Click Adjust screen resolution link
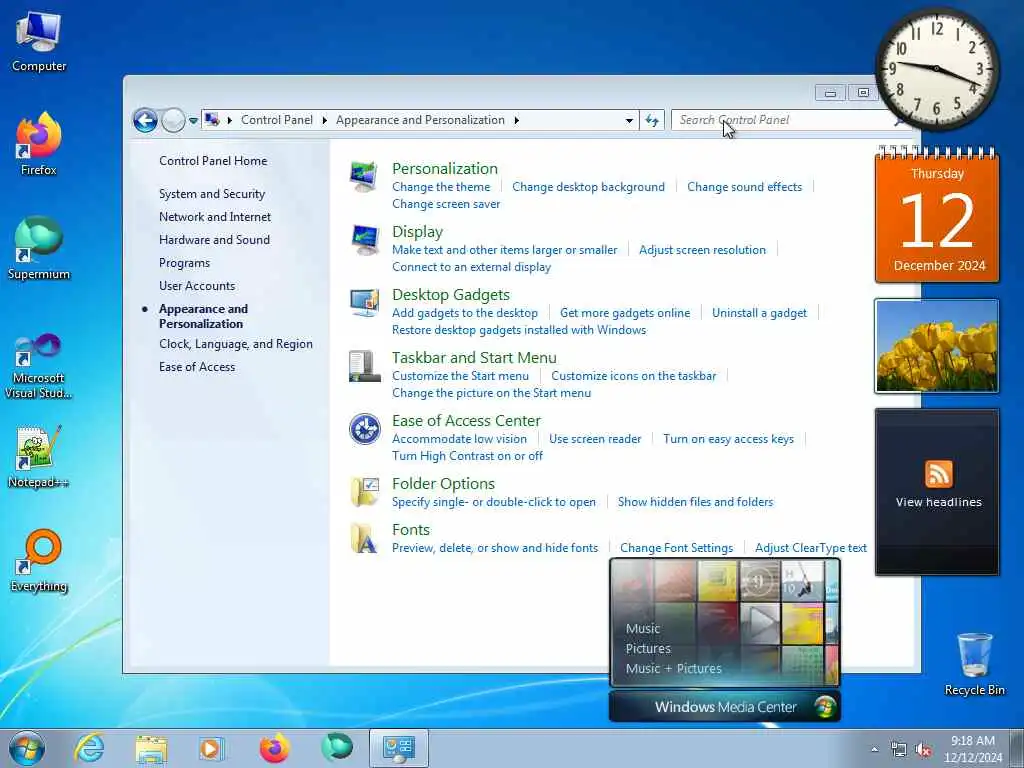Image resolution: width=1024 pixels, height=768 pixels. [702, 249]
